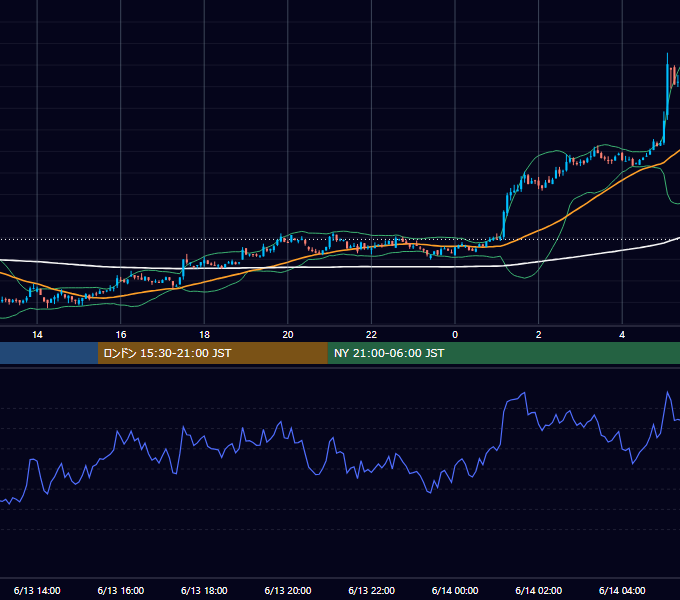Click the '14' hour axis label
This screenshot has height=600, width=680.
point(37,335)
